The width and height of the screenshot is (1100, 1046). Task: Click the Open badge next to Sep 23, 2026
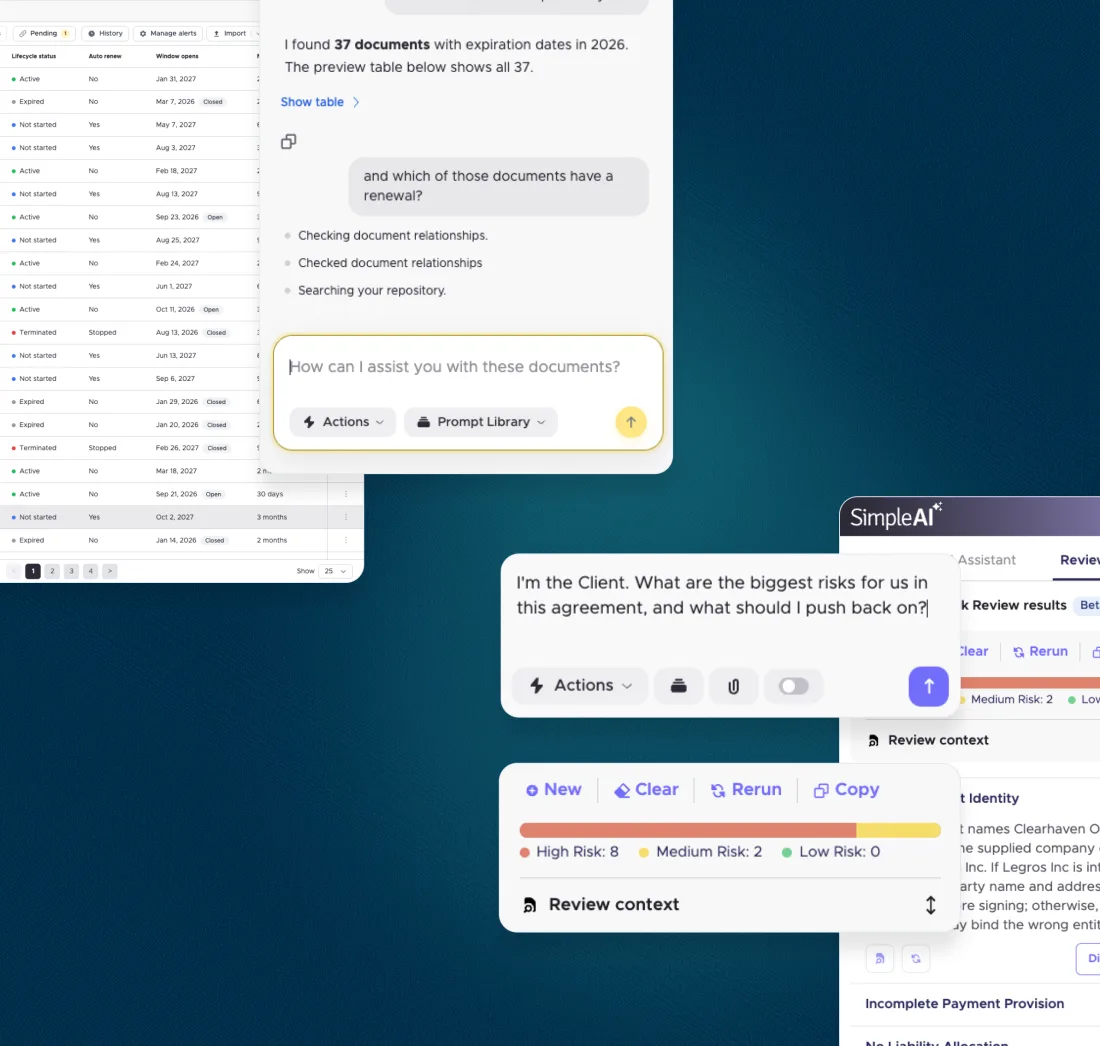pyautogui.click(x=215, y=217)
